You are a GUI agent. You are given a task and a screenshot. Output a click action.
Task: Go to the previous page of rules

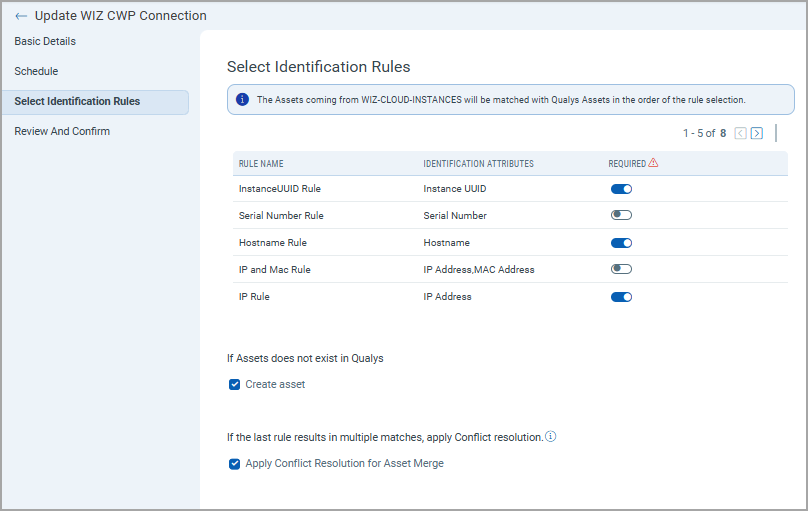tap(741, 133)
